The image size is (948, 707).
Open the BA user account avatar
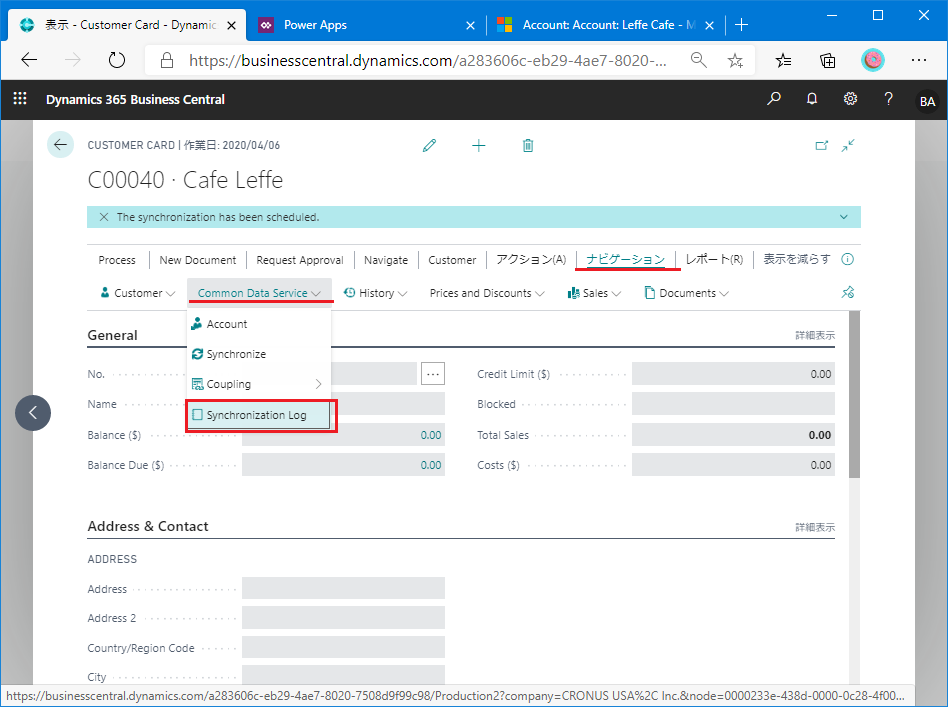927,101
